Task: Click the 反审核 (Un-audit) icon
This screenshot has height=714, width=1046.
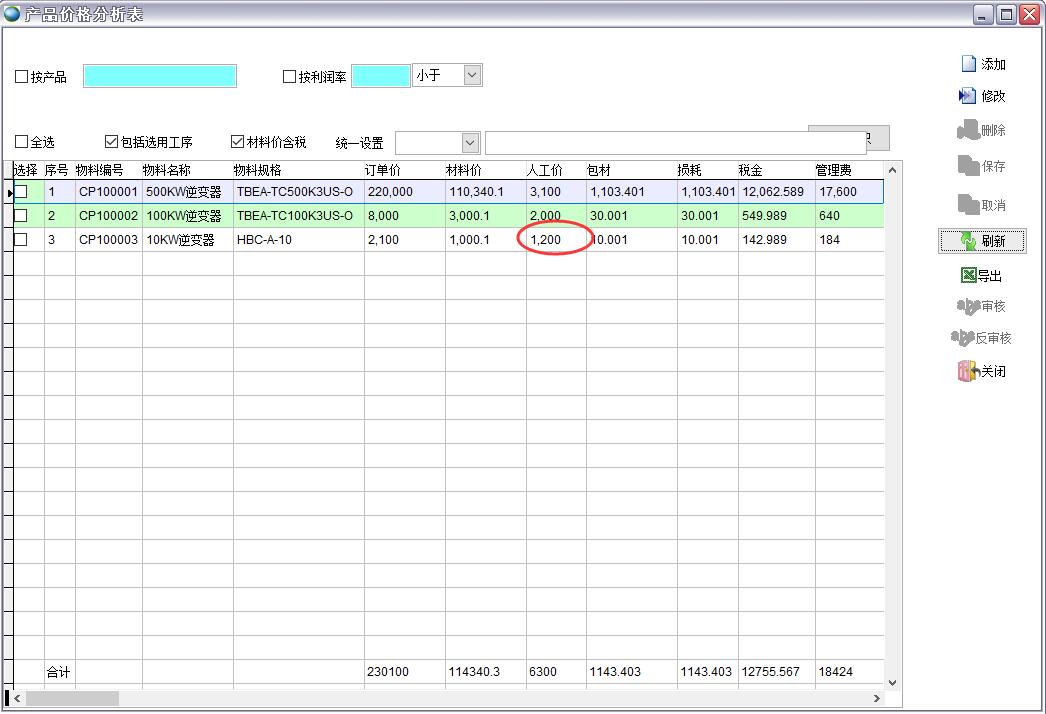Action: coord(962,338)
